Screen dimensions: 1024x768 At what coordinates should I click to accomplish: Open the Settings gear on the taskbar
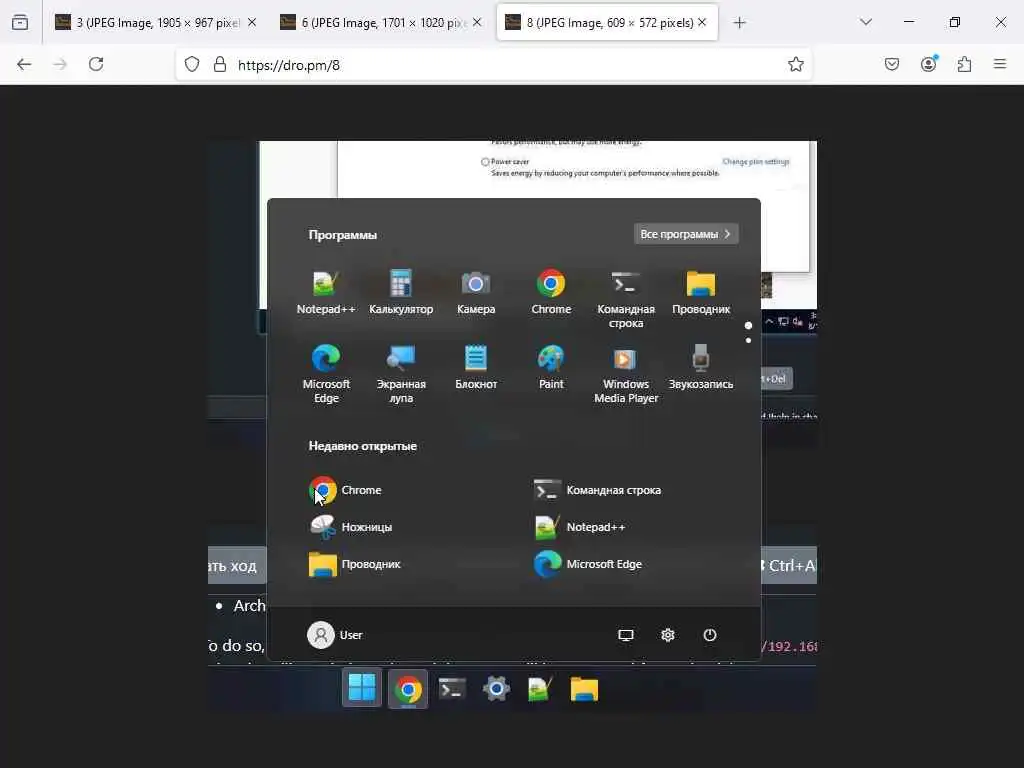(x=496, y=688)
